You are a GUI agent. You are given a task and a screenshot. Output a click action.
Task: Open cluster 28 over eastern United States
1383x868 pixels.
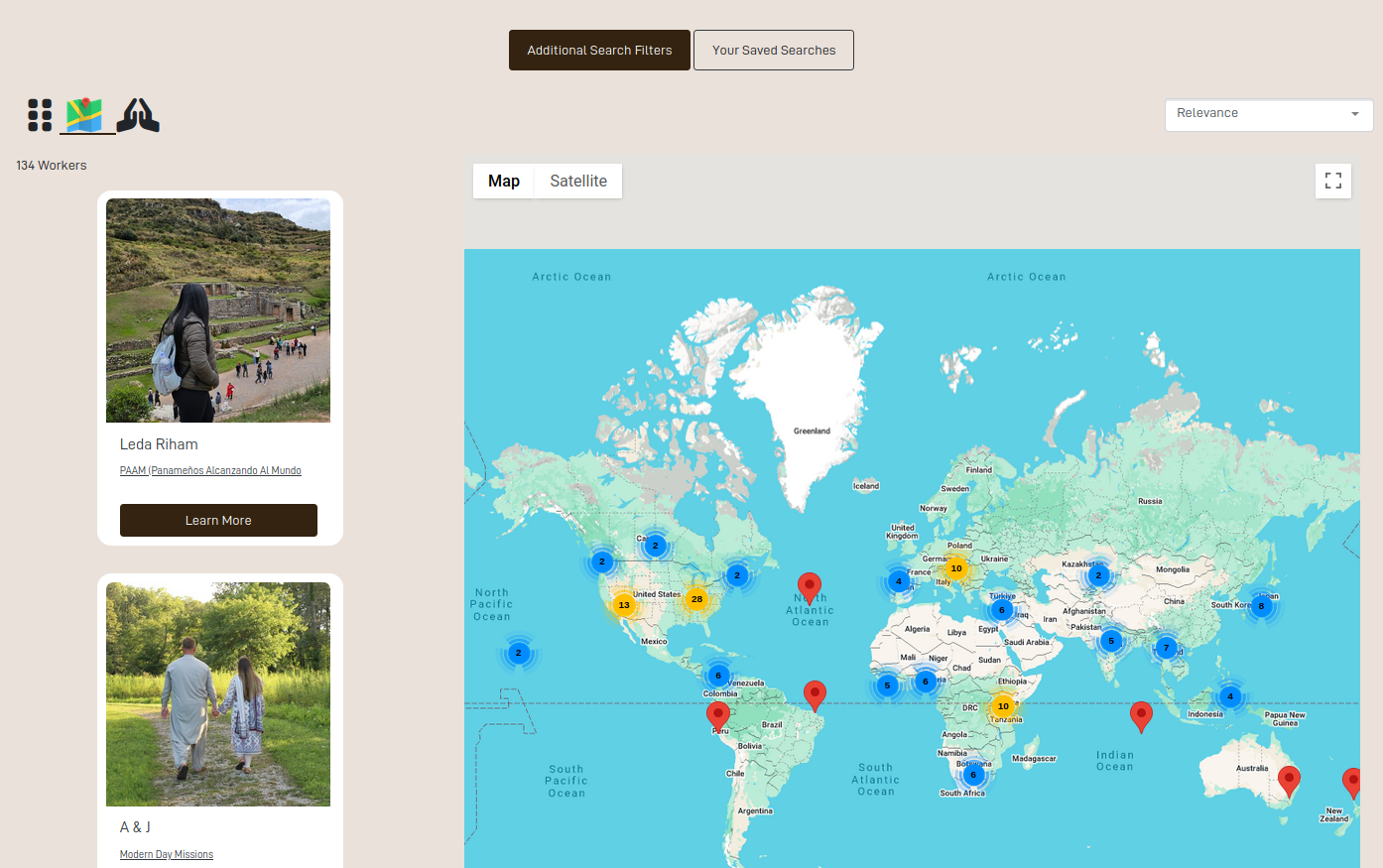pyautogui.click(x=697, y=599)
